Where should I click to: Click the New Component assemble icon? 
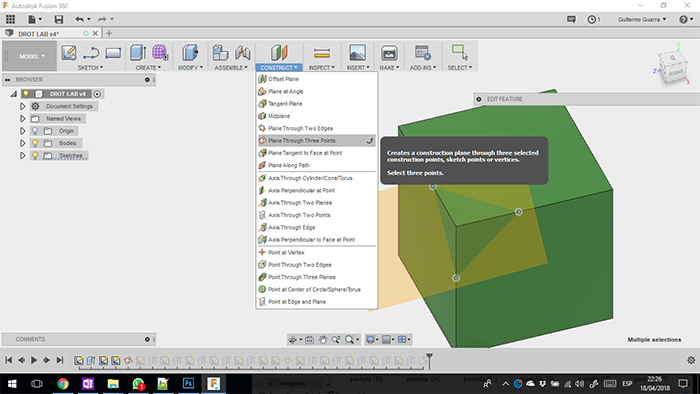click(x=220, y=53)
